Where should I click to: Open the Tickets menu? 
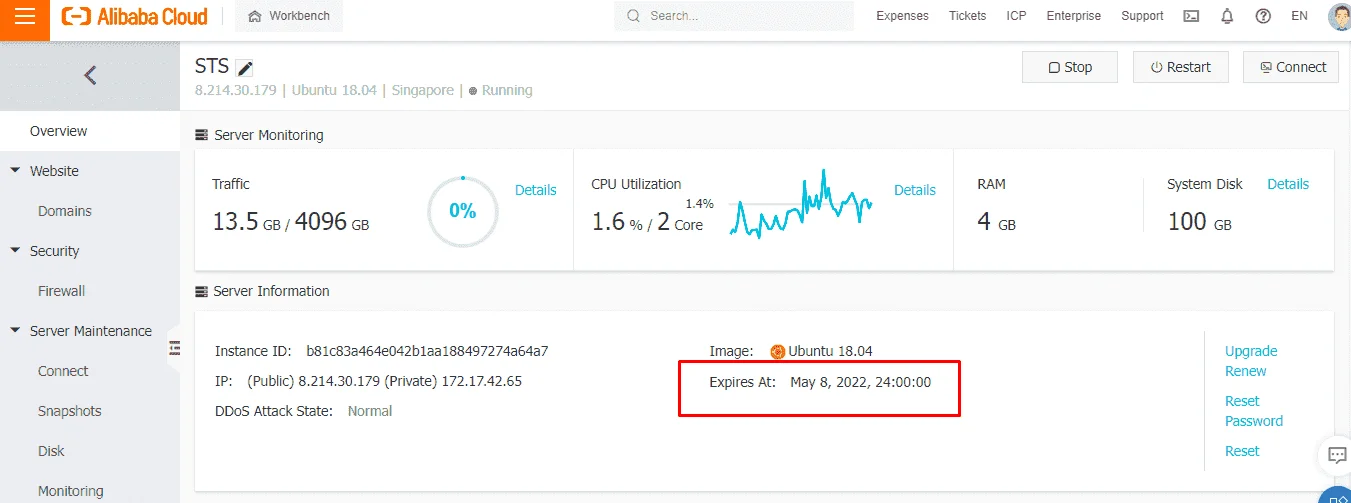967,16
